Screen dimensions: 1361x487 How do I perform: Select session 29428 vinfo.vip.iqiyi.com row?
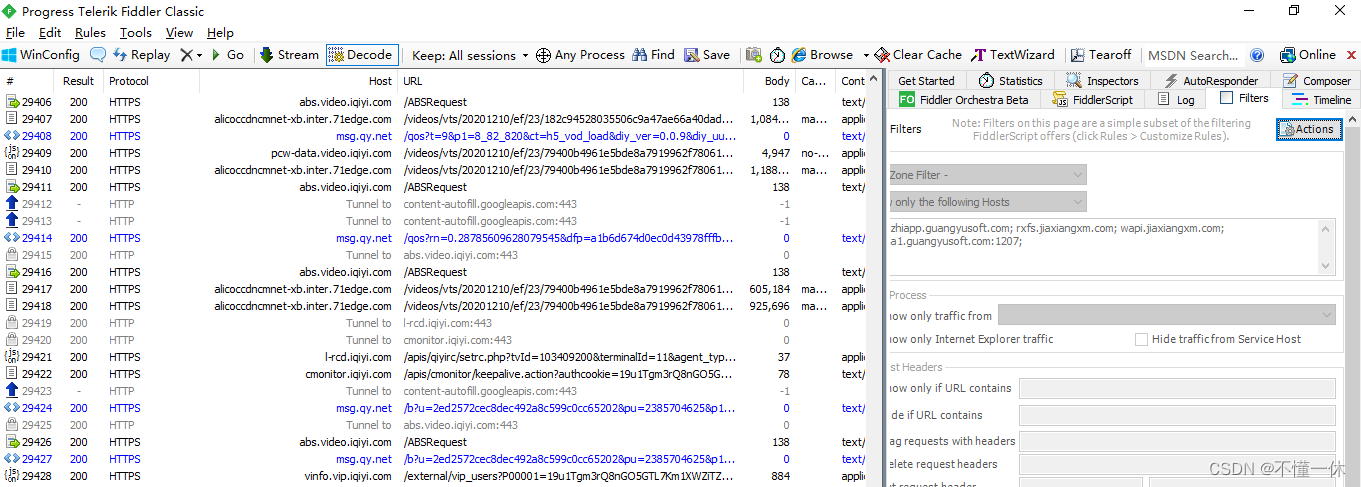[x=434, y=476]
